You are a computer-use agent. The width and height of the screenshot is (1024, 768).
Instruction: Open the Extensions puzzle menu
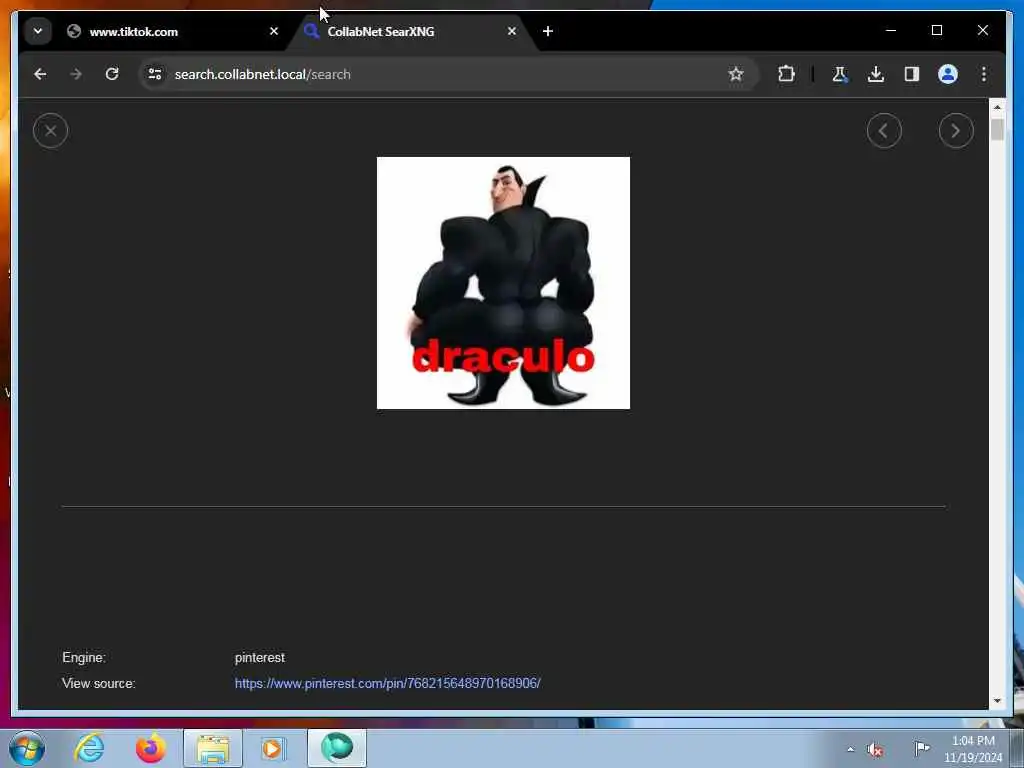tap(786, 74)
